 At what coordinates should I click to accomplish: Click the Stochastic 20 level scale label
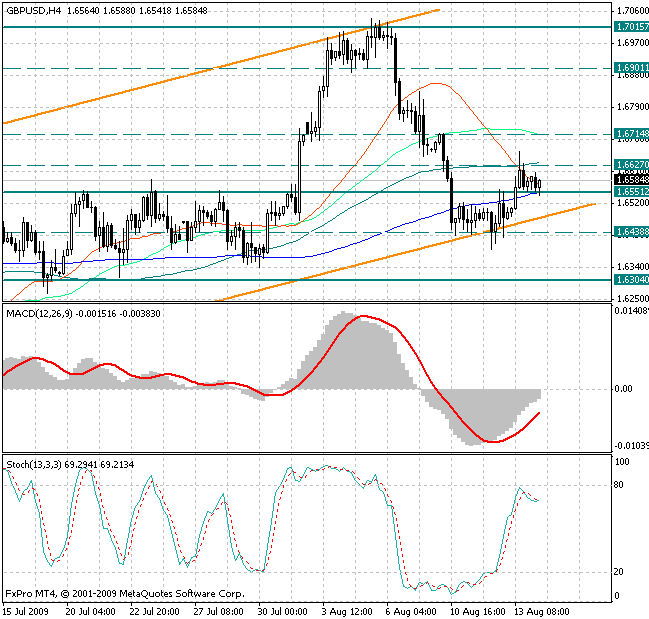pos(620,572)
